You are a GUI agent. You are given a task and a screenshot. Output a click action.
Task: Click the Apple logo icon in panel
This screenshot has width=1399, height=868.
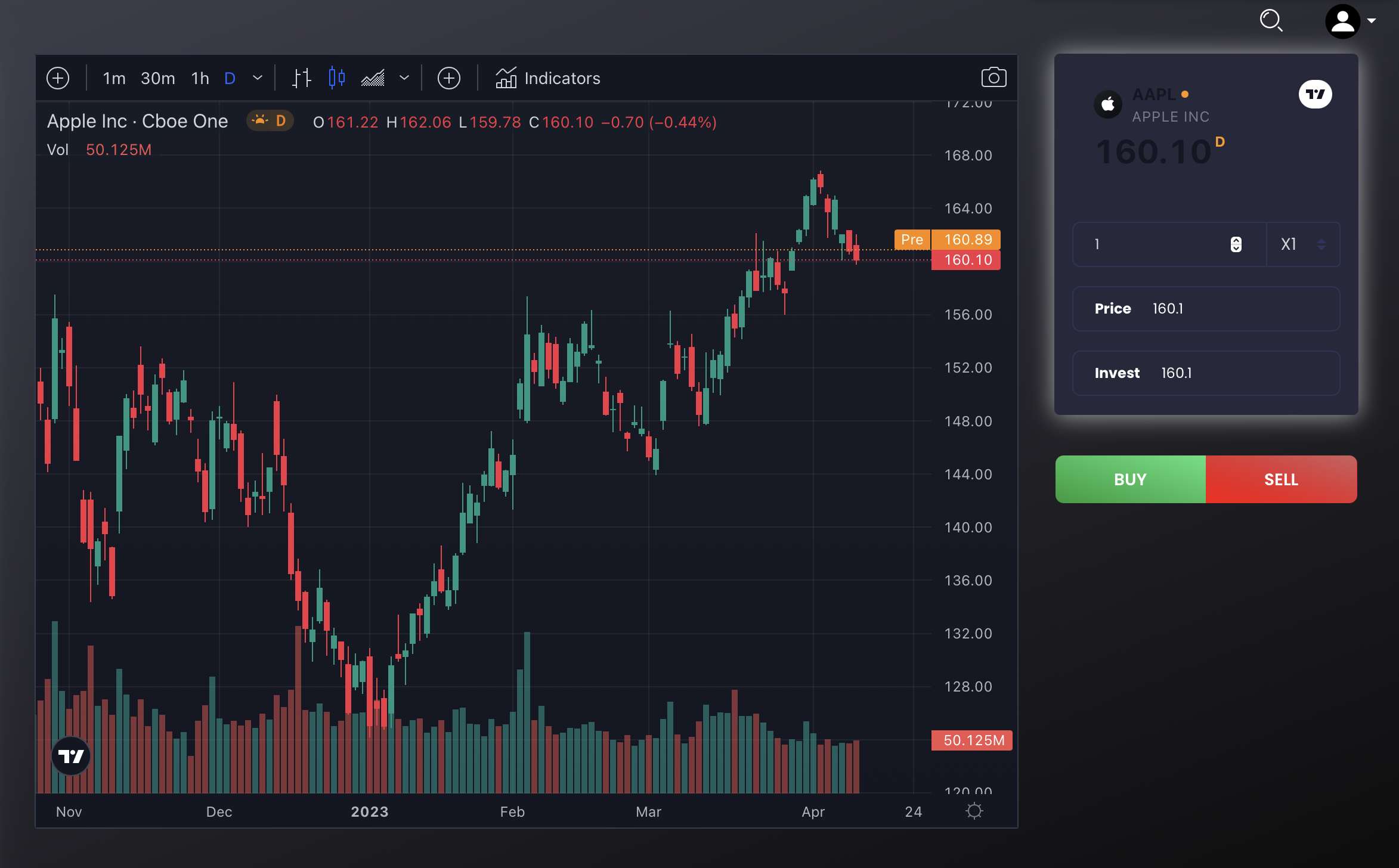click(x=1108, y=104)
